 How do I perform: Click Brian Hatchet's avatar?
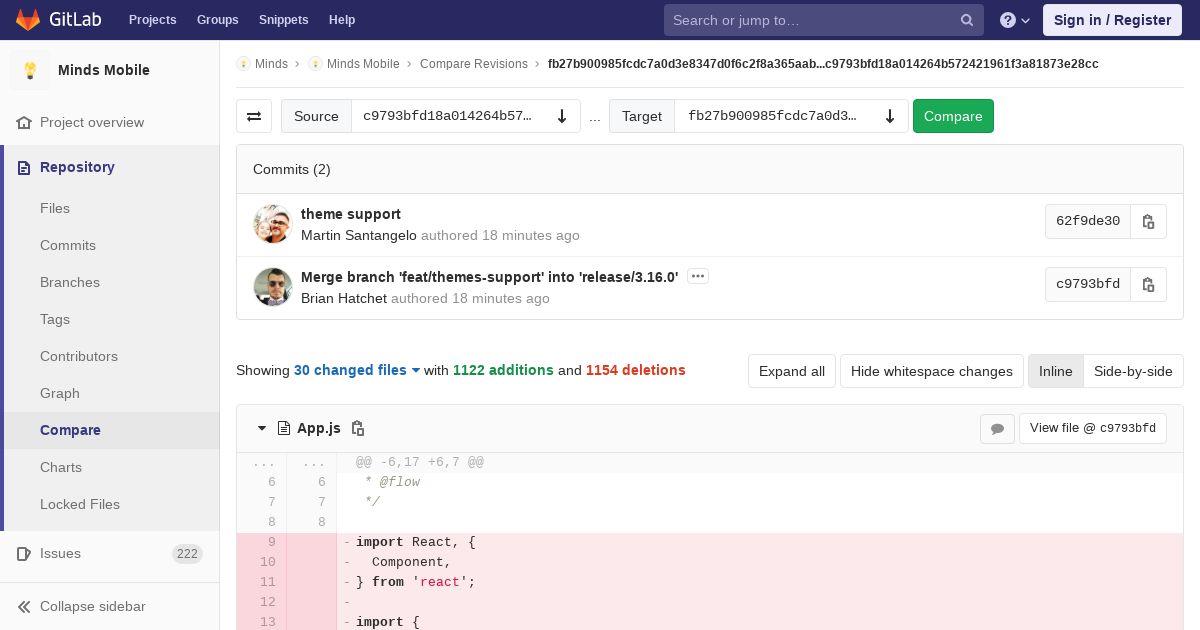pos(272,287)
